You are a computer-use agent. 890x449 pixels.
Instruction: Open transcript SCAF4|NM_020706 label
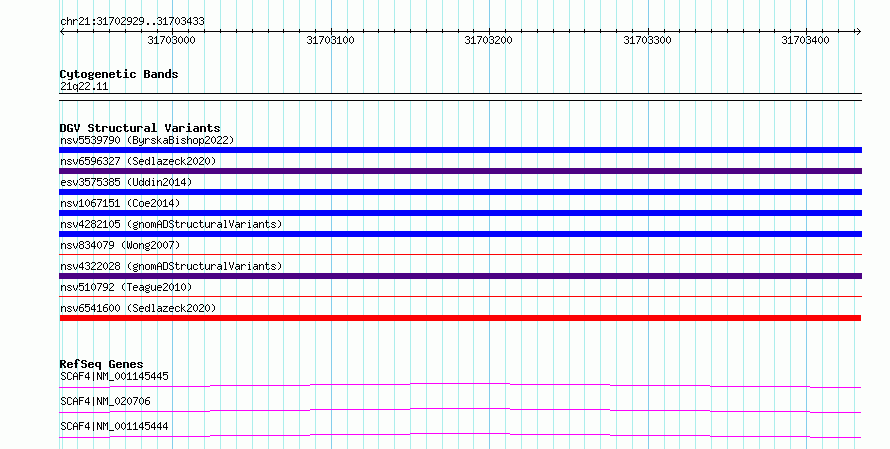(x=105, y=401)
